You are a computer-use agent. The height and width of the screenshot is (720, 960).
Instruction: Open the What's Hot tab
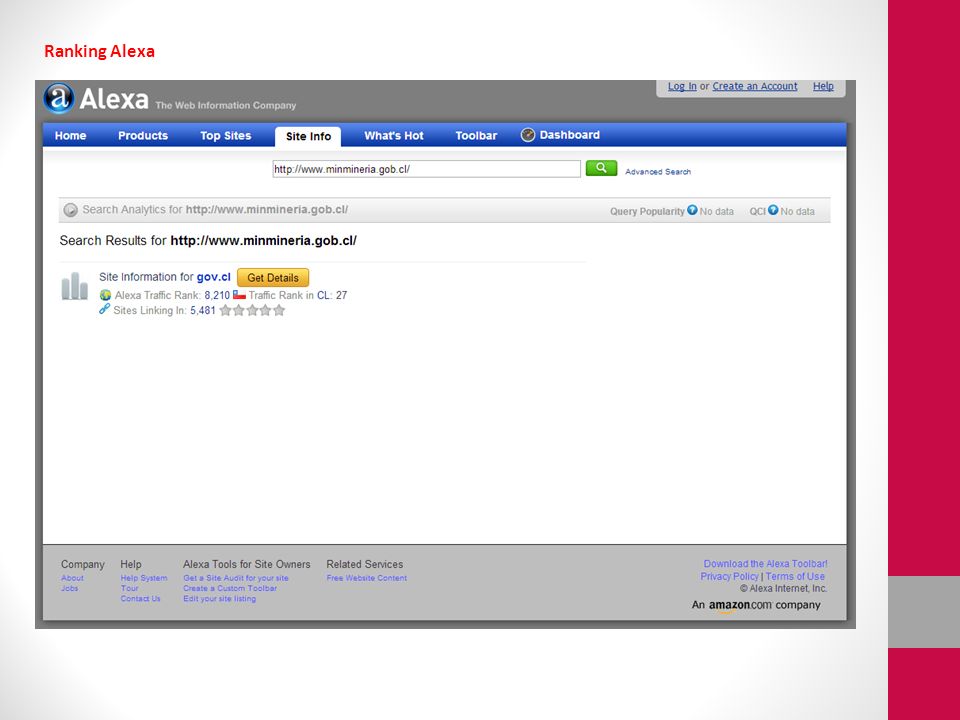coord(394,136)
